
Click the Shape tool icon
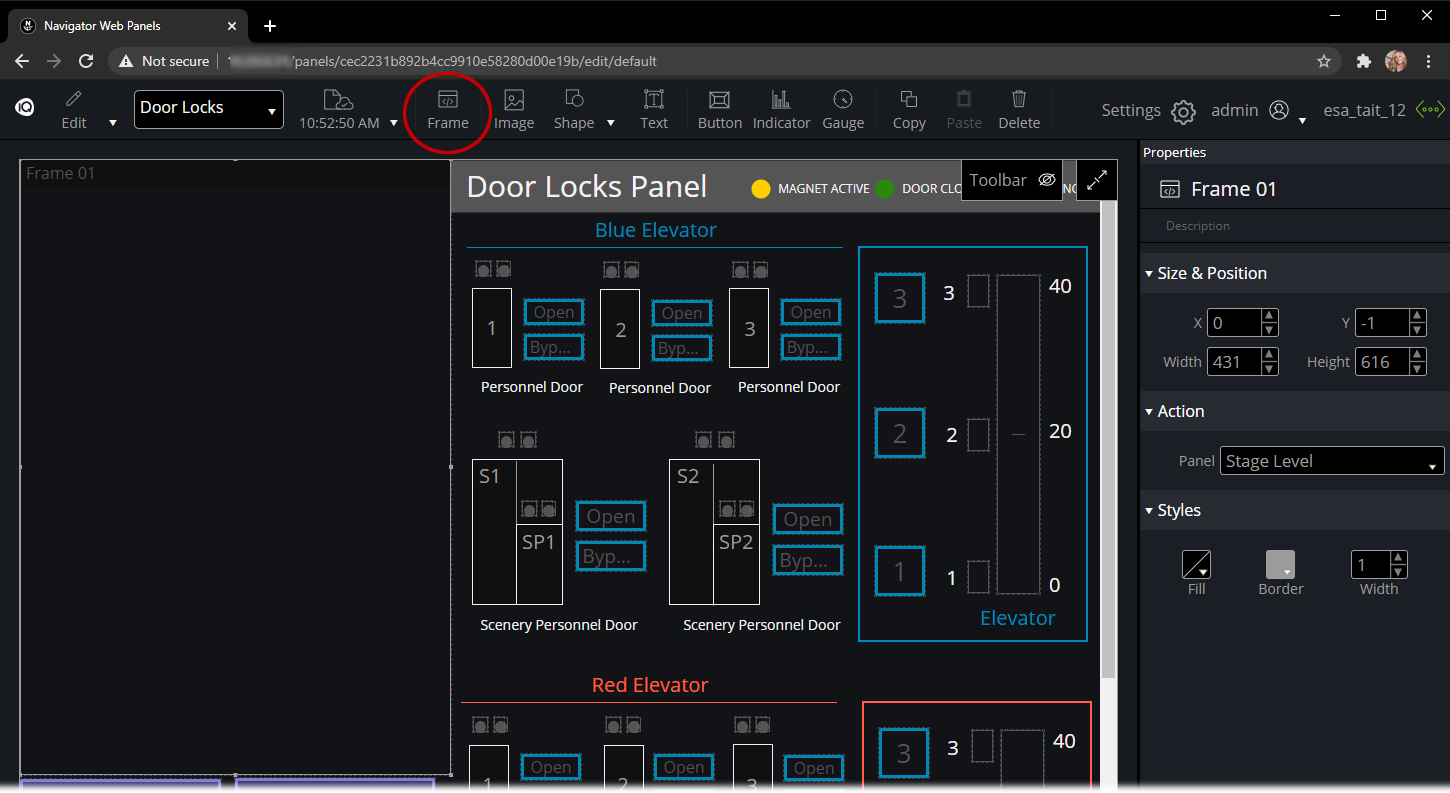pyautogui.click(x=574, y=99)
